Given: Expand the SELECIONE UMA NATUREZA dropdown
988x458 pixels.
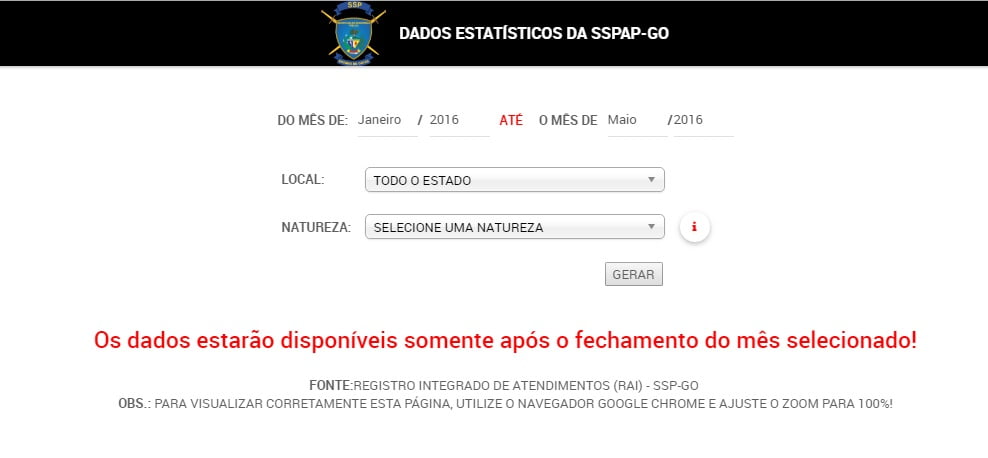Looking at the screenshot, I should coord(515,227).
